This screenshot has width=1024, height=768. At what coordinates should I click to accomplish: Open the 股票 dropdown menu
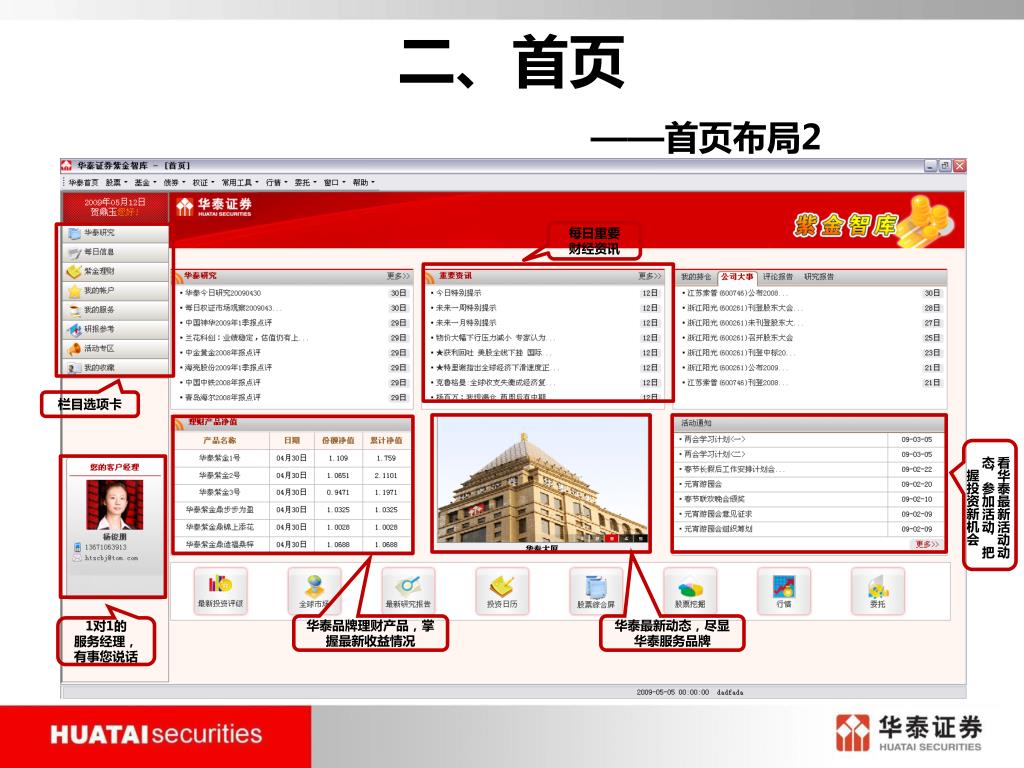(x=116, y=183)
